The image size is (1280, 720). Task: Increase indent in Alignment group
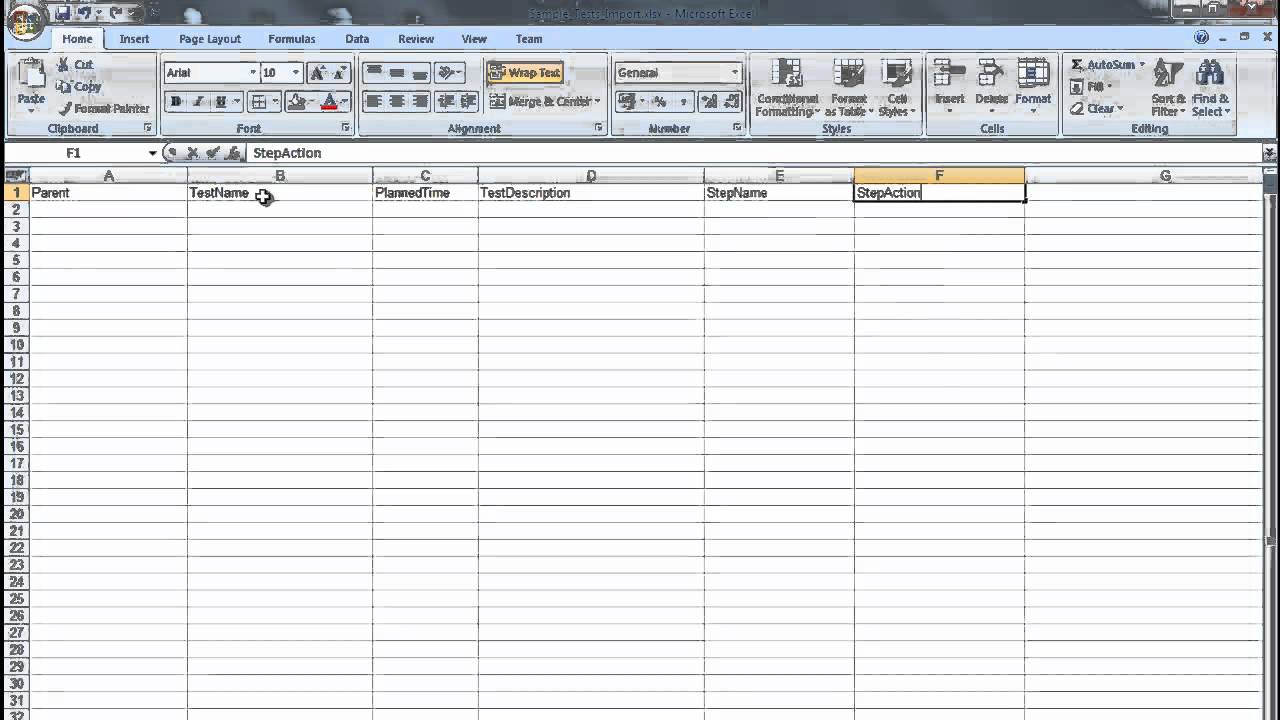[x=467, y=101]
